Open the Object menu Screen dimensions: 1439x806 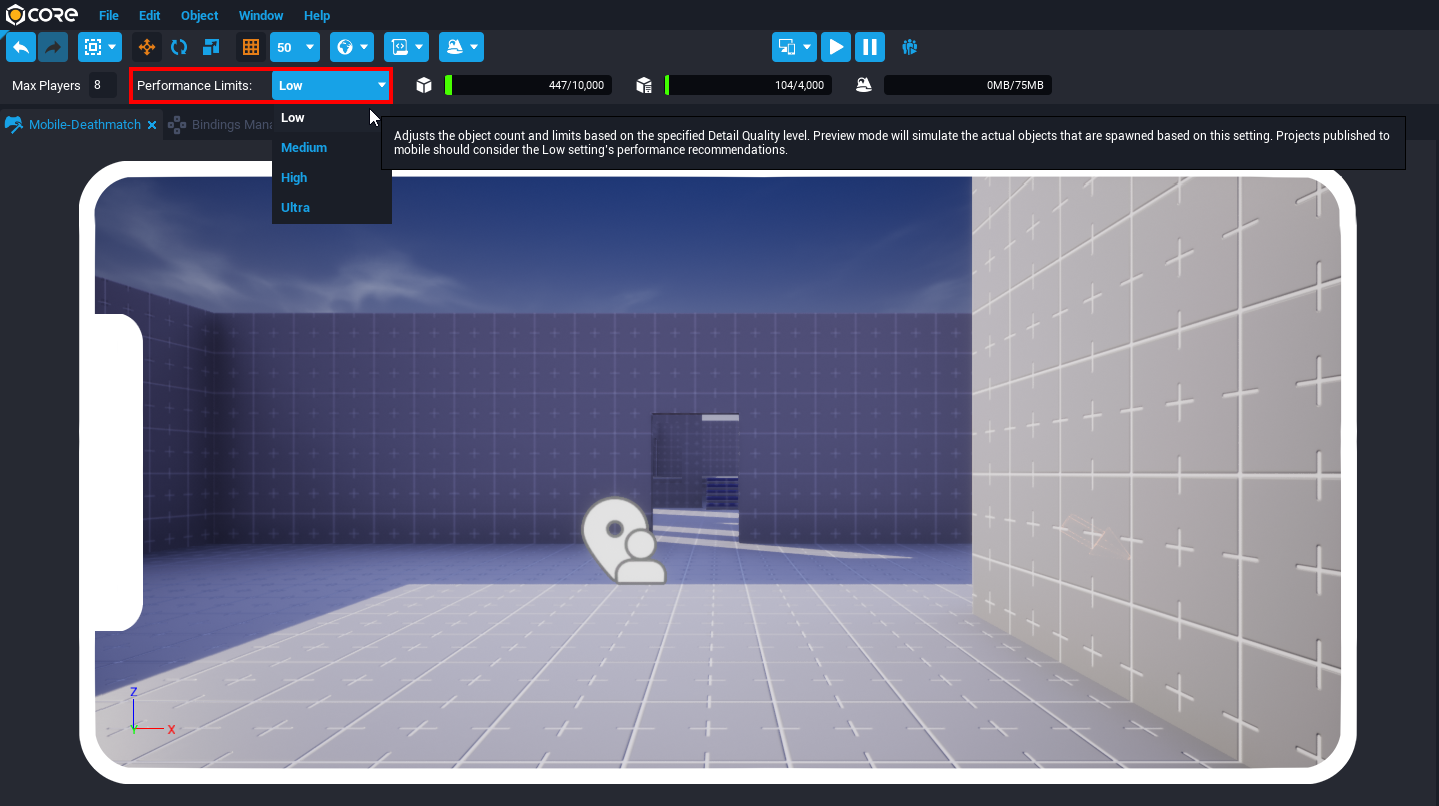coord(199,16)
